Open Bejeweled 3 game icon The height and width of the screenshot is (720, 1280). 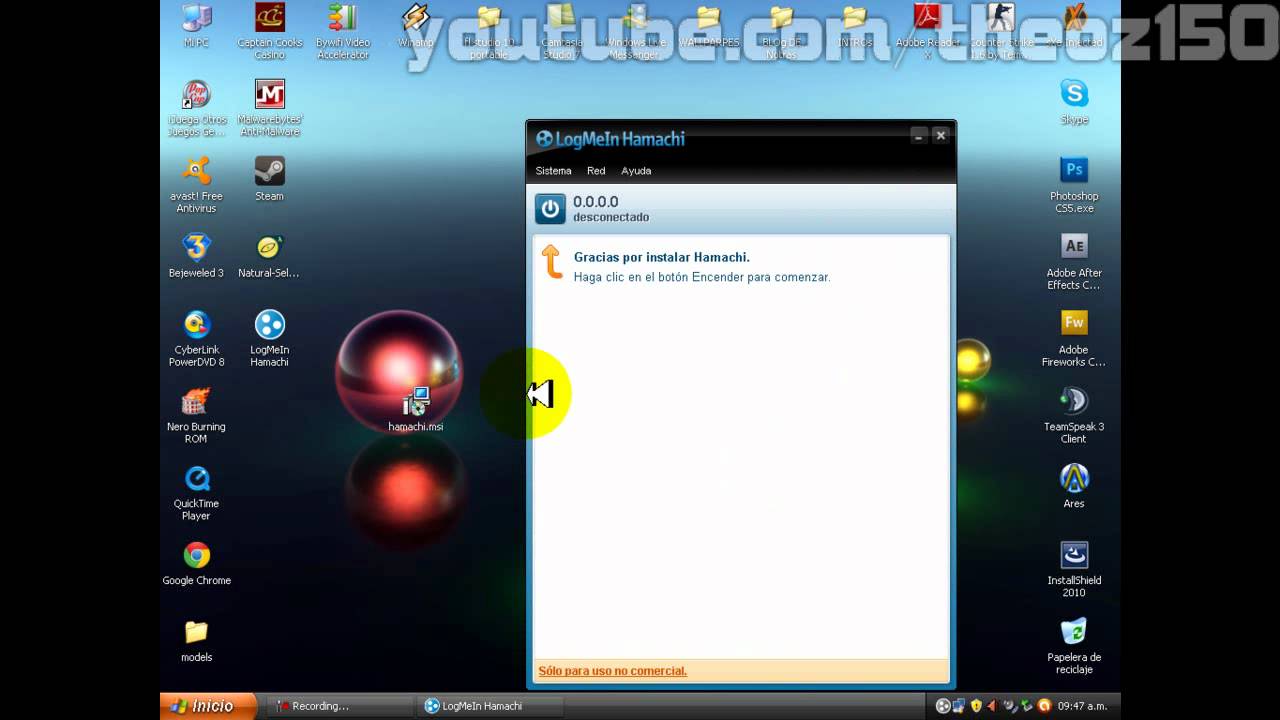coord(196,256)
